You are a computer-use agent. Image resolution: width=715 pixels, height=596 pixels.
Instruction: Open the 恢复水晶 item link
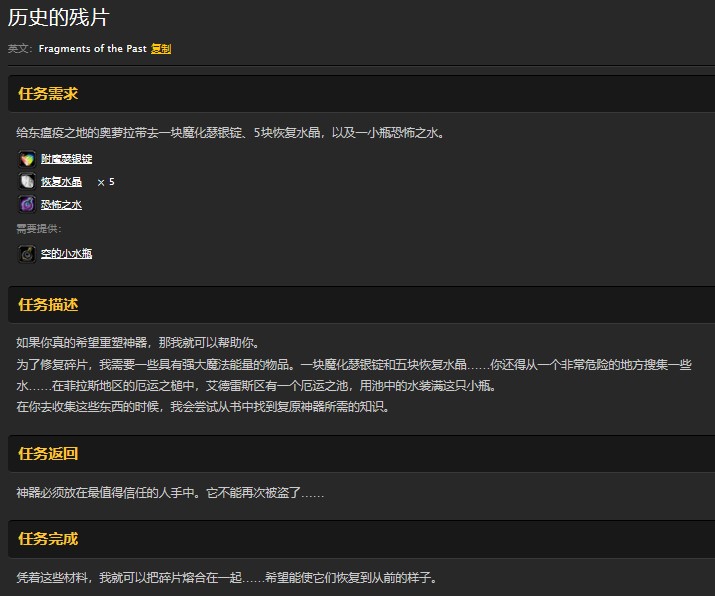click(61, 182)
